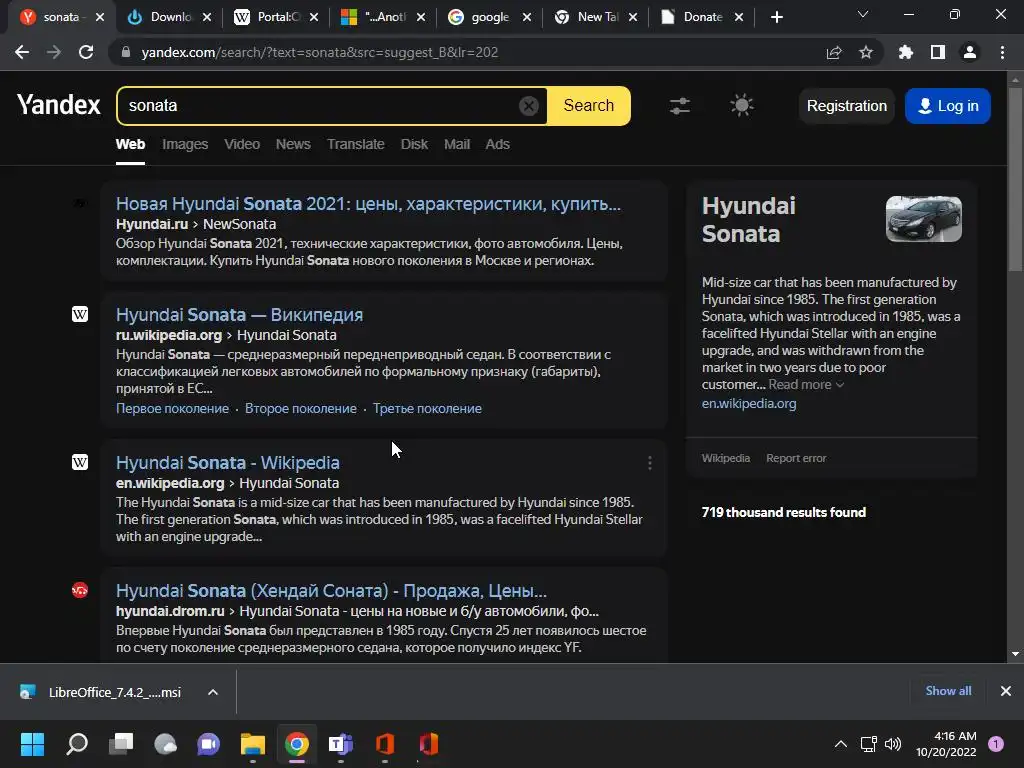
Task: Open the Windows Start menu
Action: click(32, 744)
